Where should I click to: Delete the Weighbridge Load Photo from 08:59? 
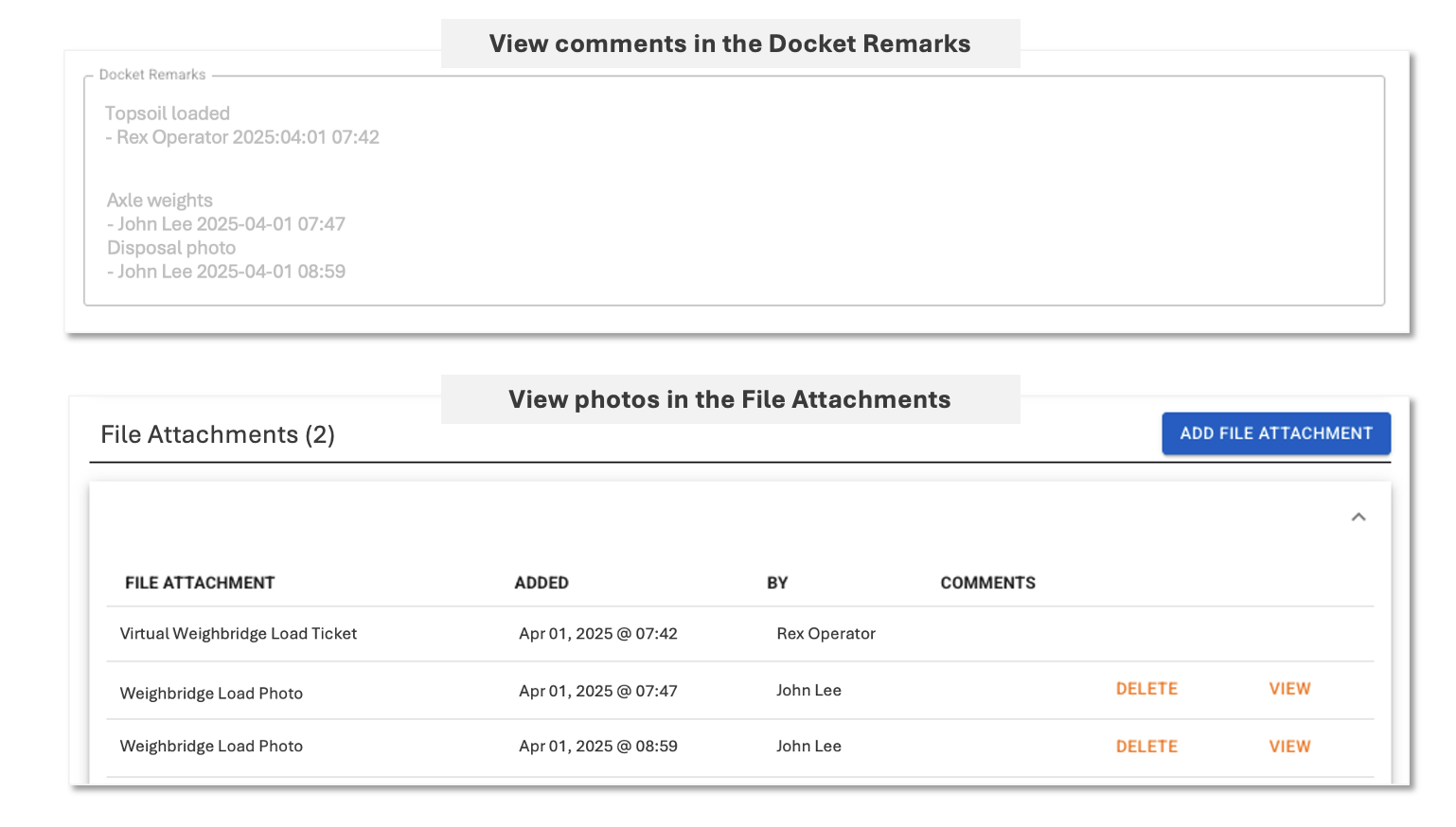click(1146, 747)
